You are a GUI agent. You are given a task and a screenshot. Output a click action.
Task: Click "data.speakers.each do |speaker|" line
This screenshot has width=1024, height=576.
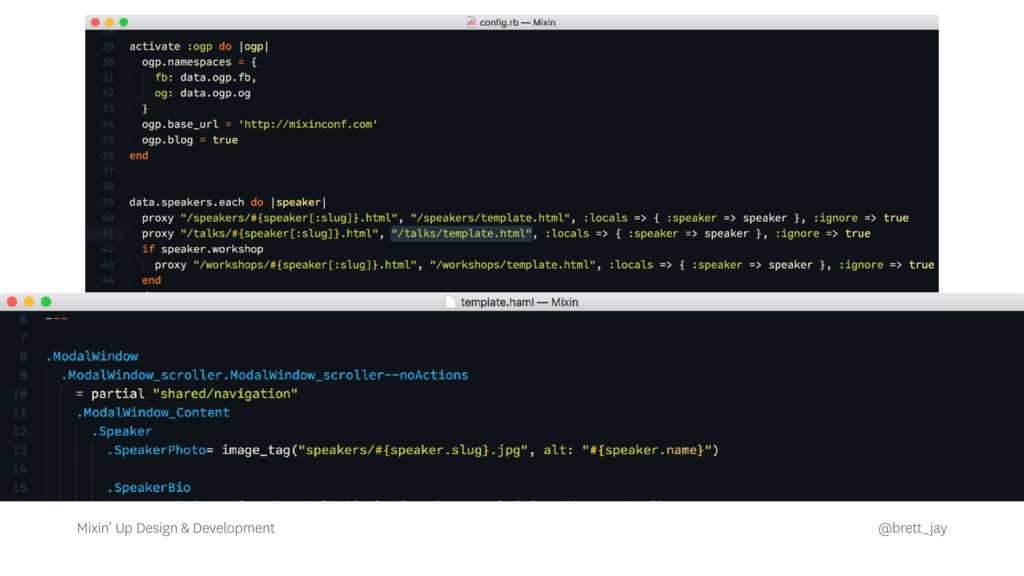tap(227, 202)
